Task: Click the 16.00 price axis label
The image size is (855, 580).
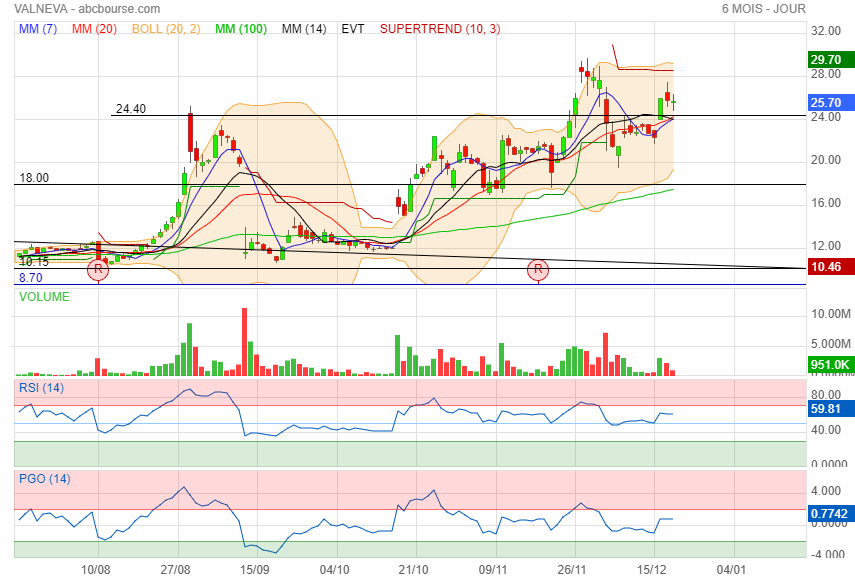Action: tap(826, 203)
